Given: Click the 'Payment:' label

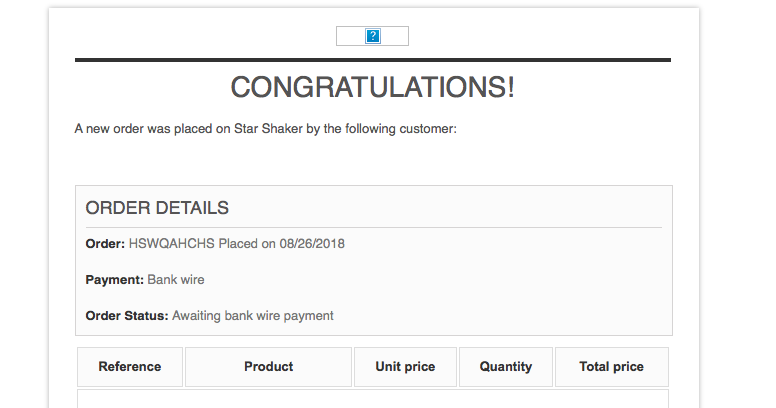Looking at the screenshot, I should coord(114,280).
